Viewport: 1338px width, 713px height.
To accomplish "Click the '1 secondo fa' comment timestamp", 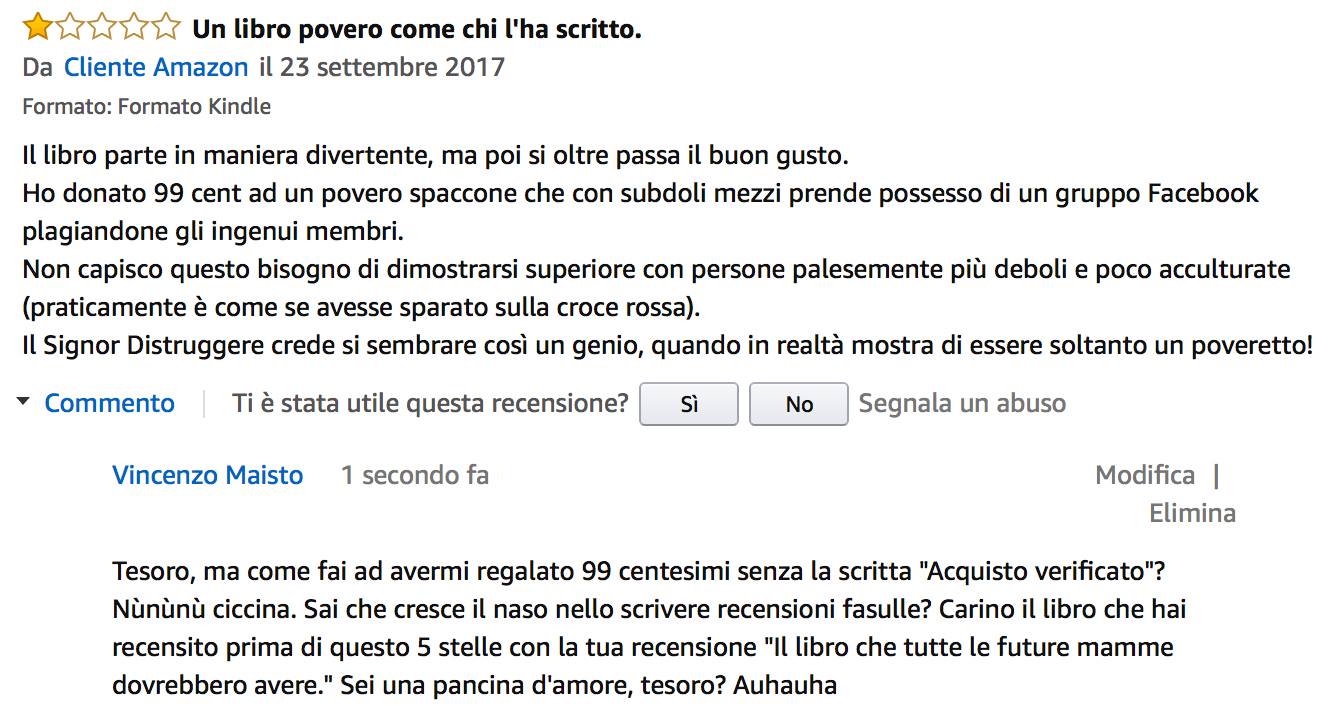I will point(415,475).
